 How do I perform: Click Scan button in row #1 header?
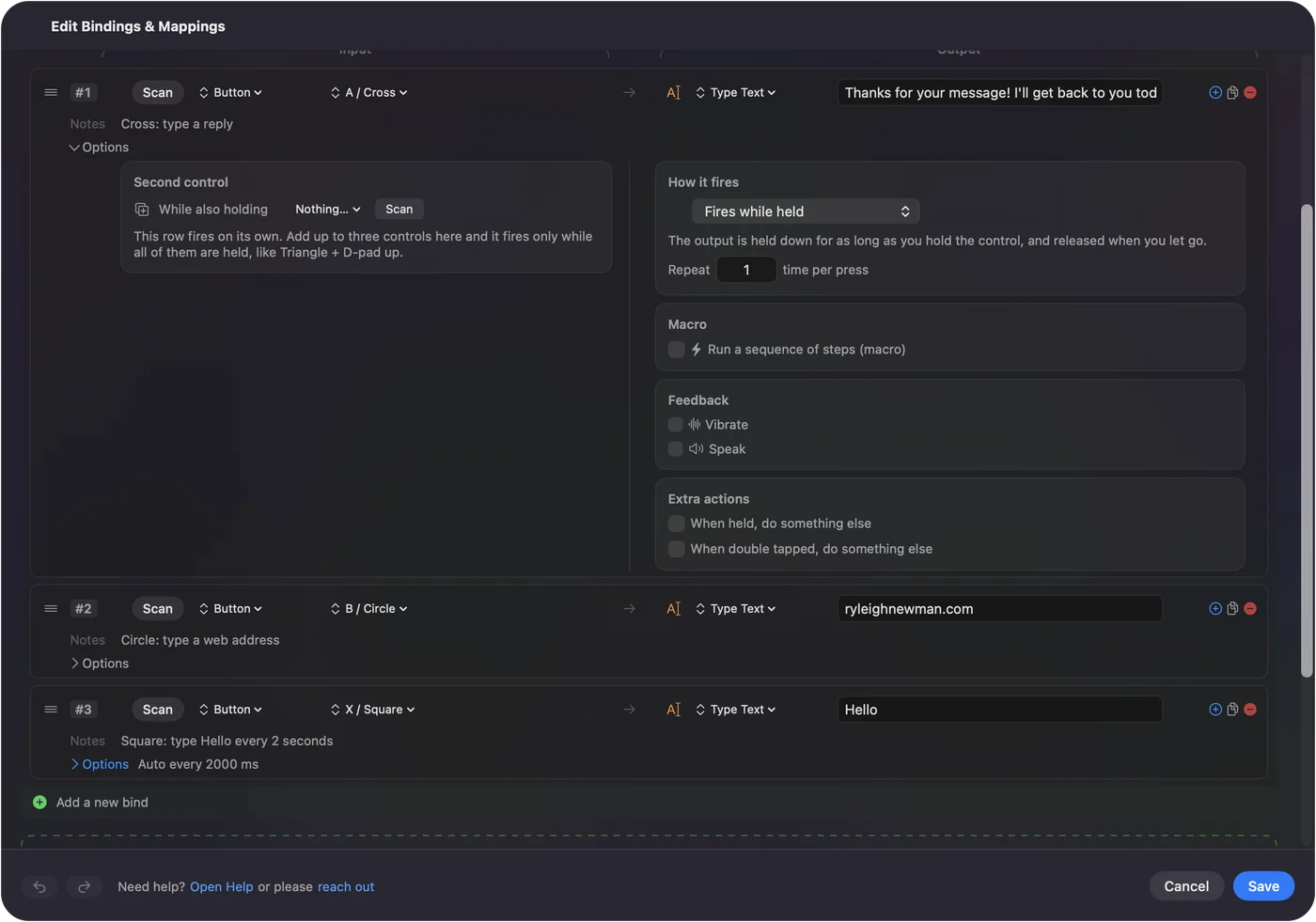click(x=157, y=92)
